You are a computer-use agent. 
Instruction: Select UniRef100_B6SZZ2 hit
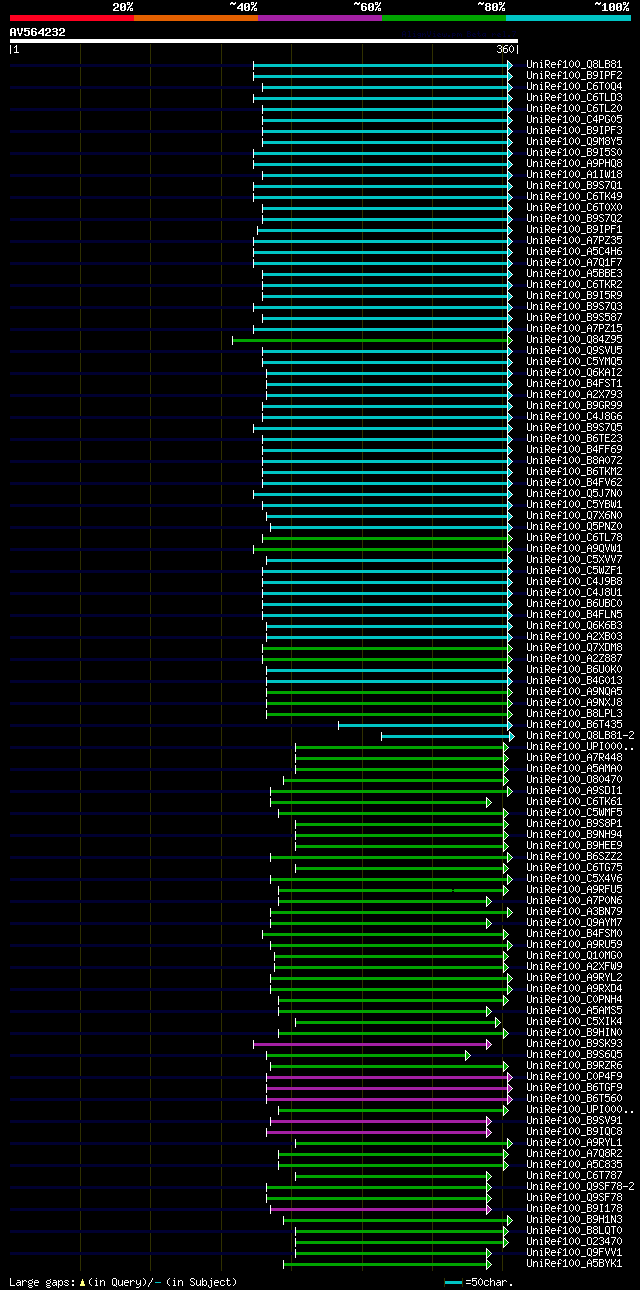click(x=574, y=857)
